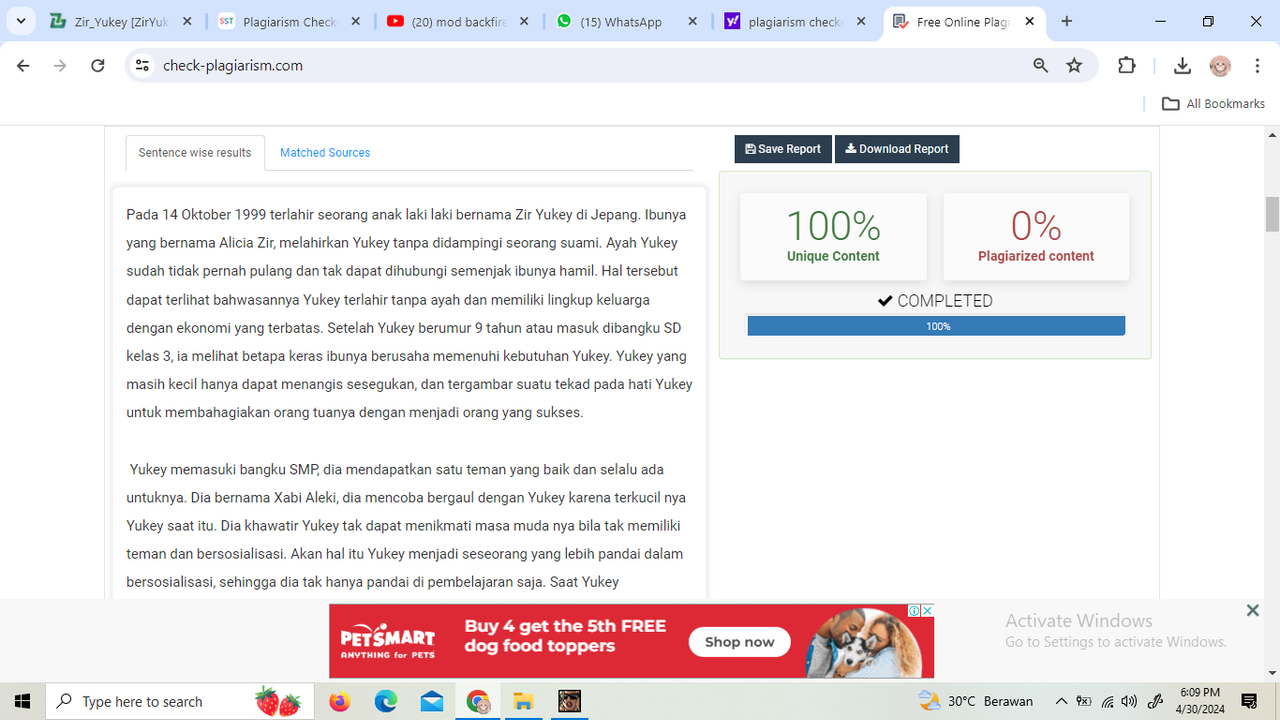Click the Windows Start button
The image size is (1280, 720).
pyautogui.click(x=22, y=701)
